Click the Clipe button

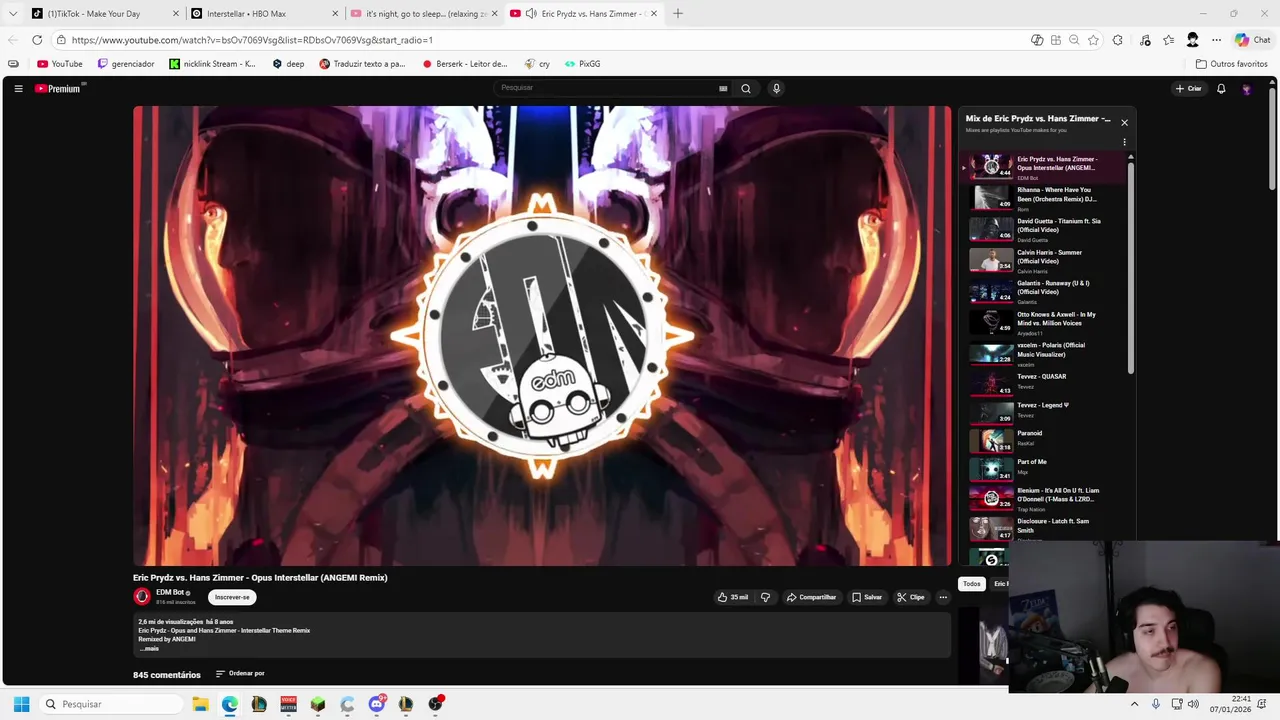911,597
